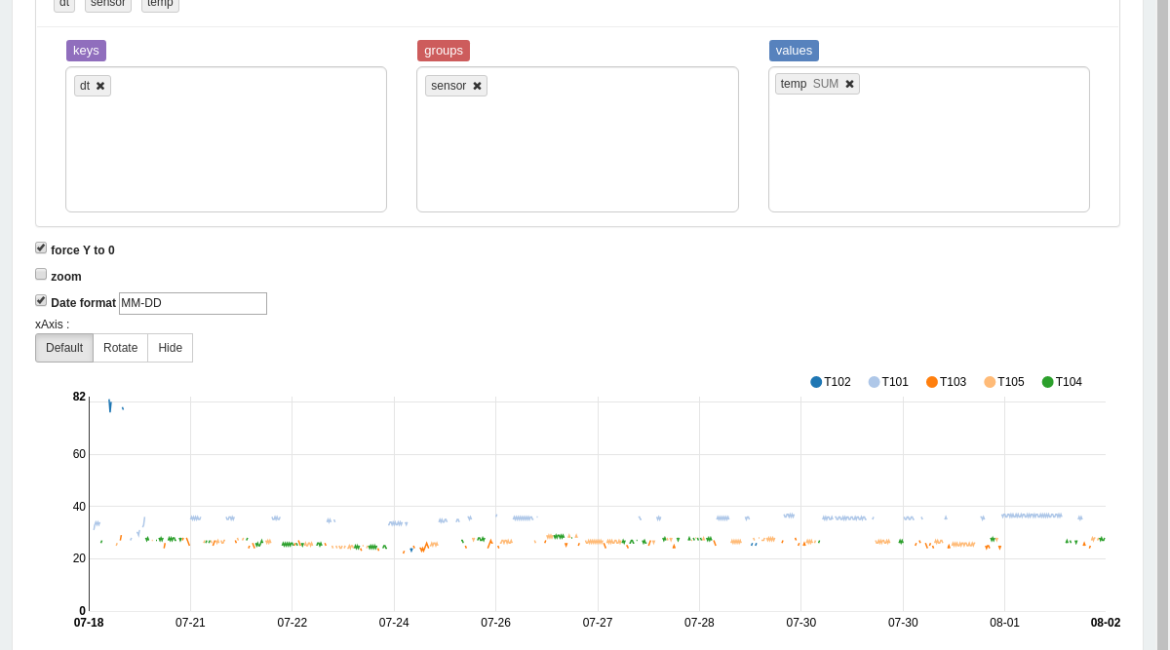
Task: Select the Hide xAxis option
Action: tap(170, 348)
